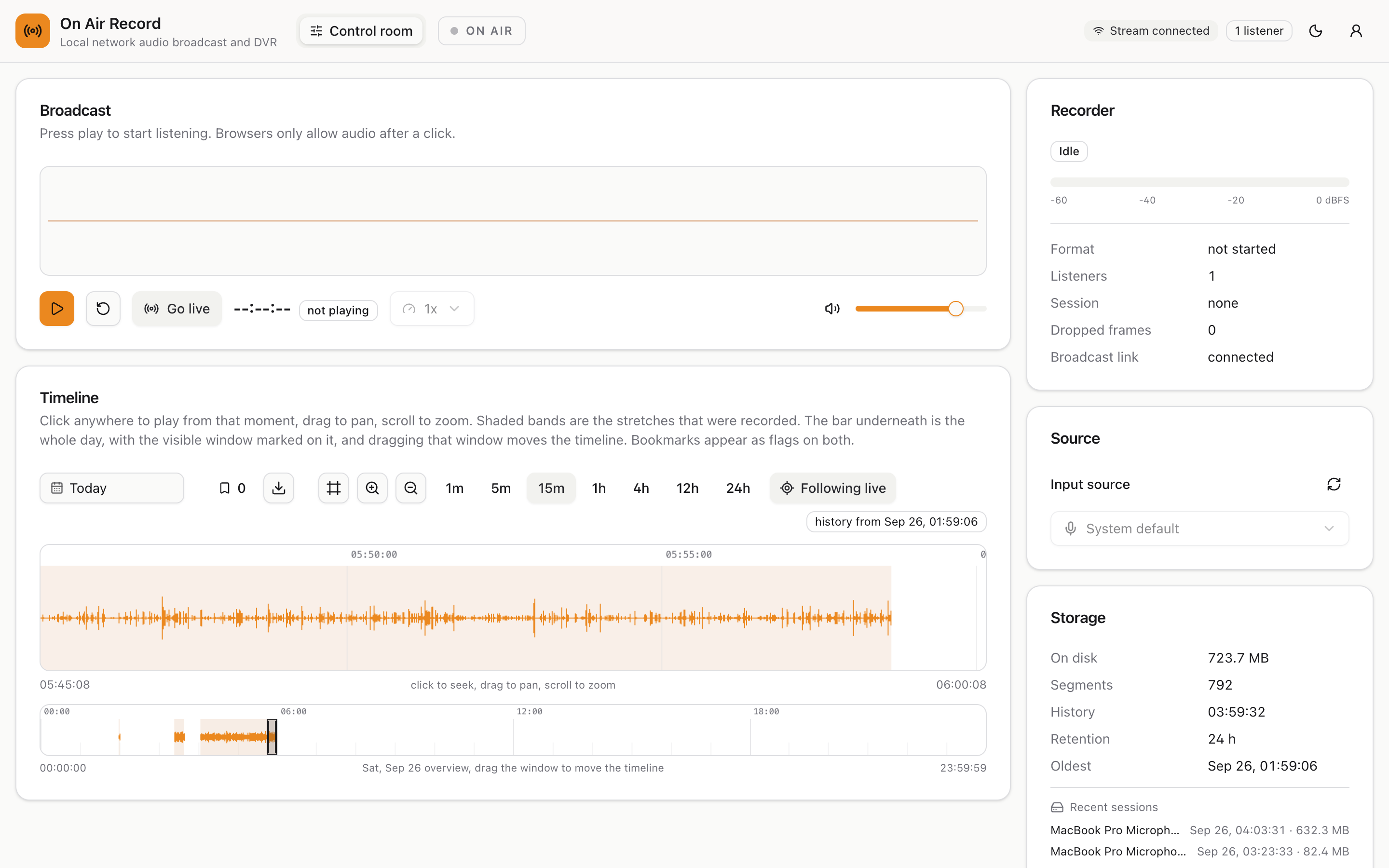Select the 4h zoom range

[641, 488]
